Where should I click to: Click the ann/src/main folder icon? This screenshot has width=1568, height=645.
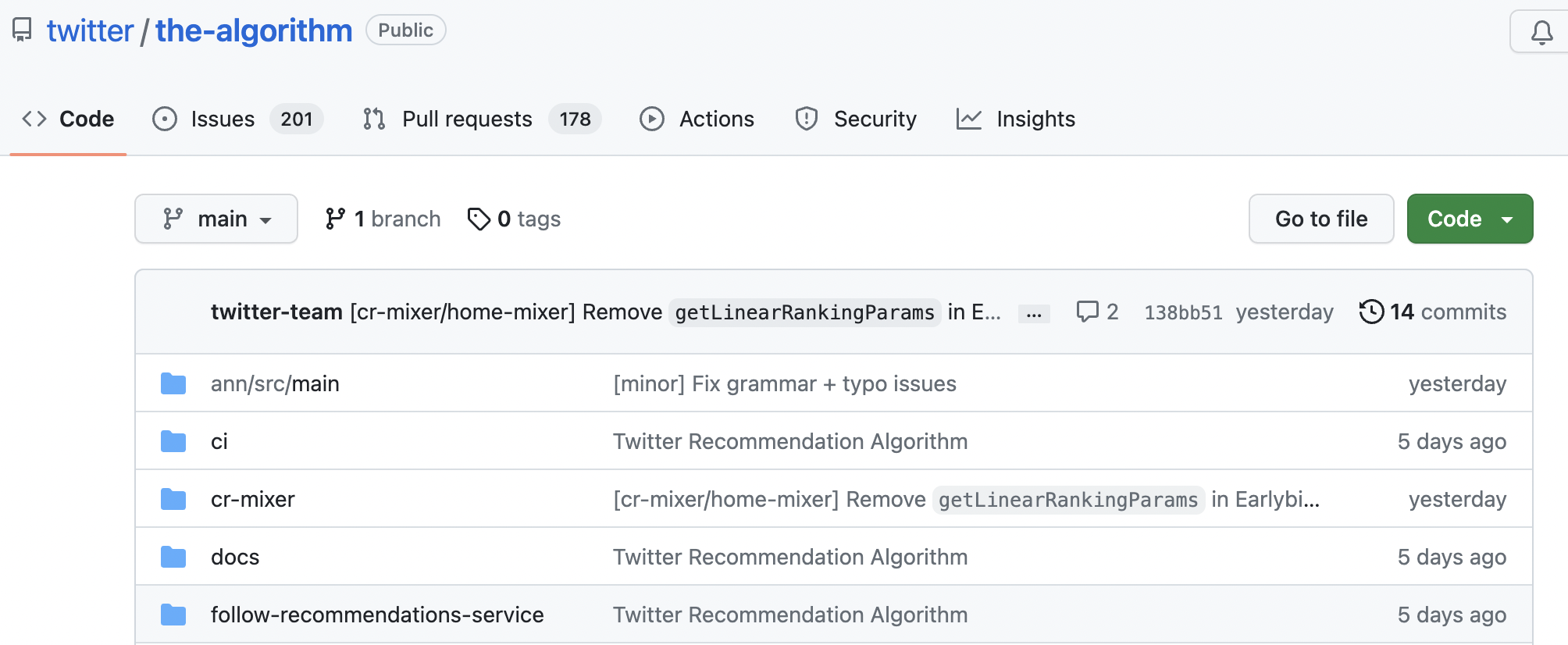tap(173, 383)
